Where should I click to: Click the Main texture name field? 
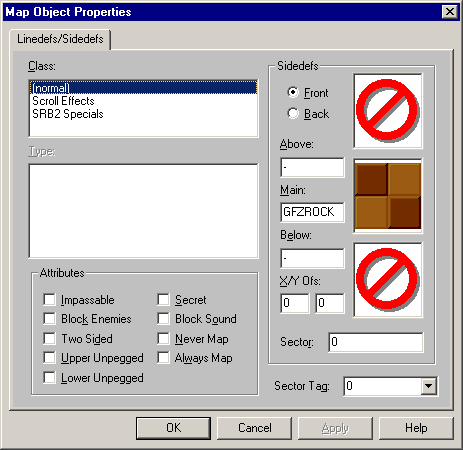coord(312,212)
